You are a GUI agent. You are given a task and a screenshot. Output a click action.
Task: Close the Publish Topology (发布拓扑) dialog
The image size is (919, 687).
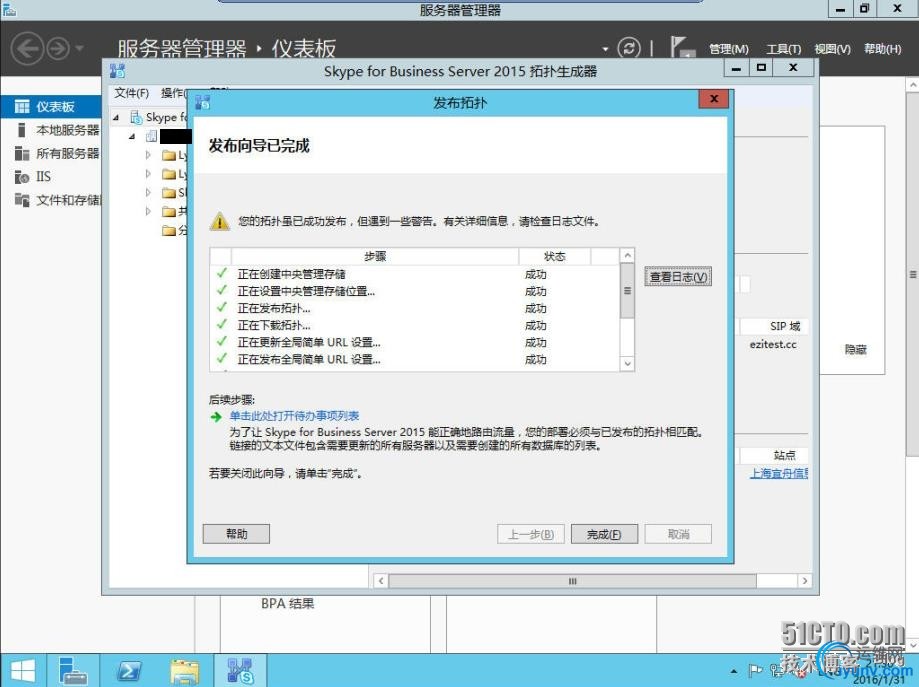pyautogui.click(x=714, y=98)
